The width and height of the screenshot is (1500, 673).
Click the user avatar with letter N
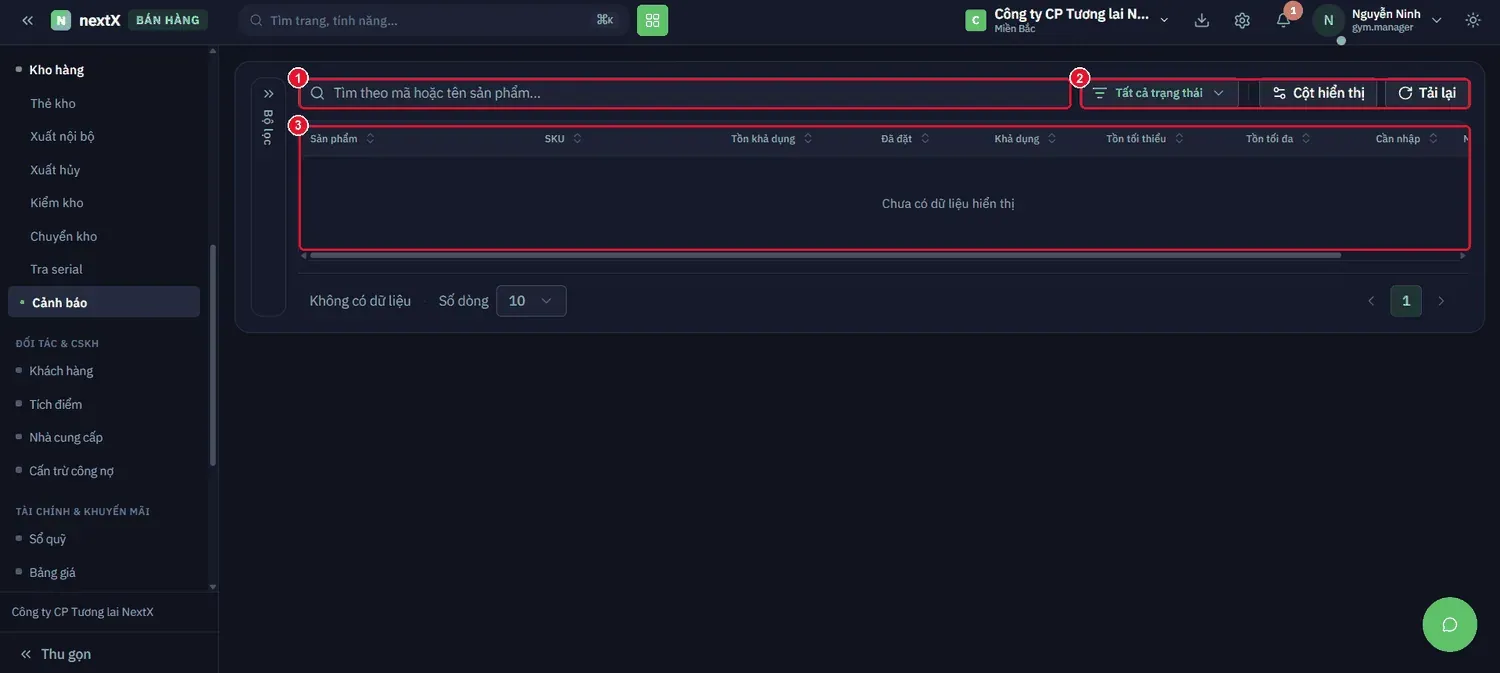point(1328,20)
